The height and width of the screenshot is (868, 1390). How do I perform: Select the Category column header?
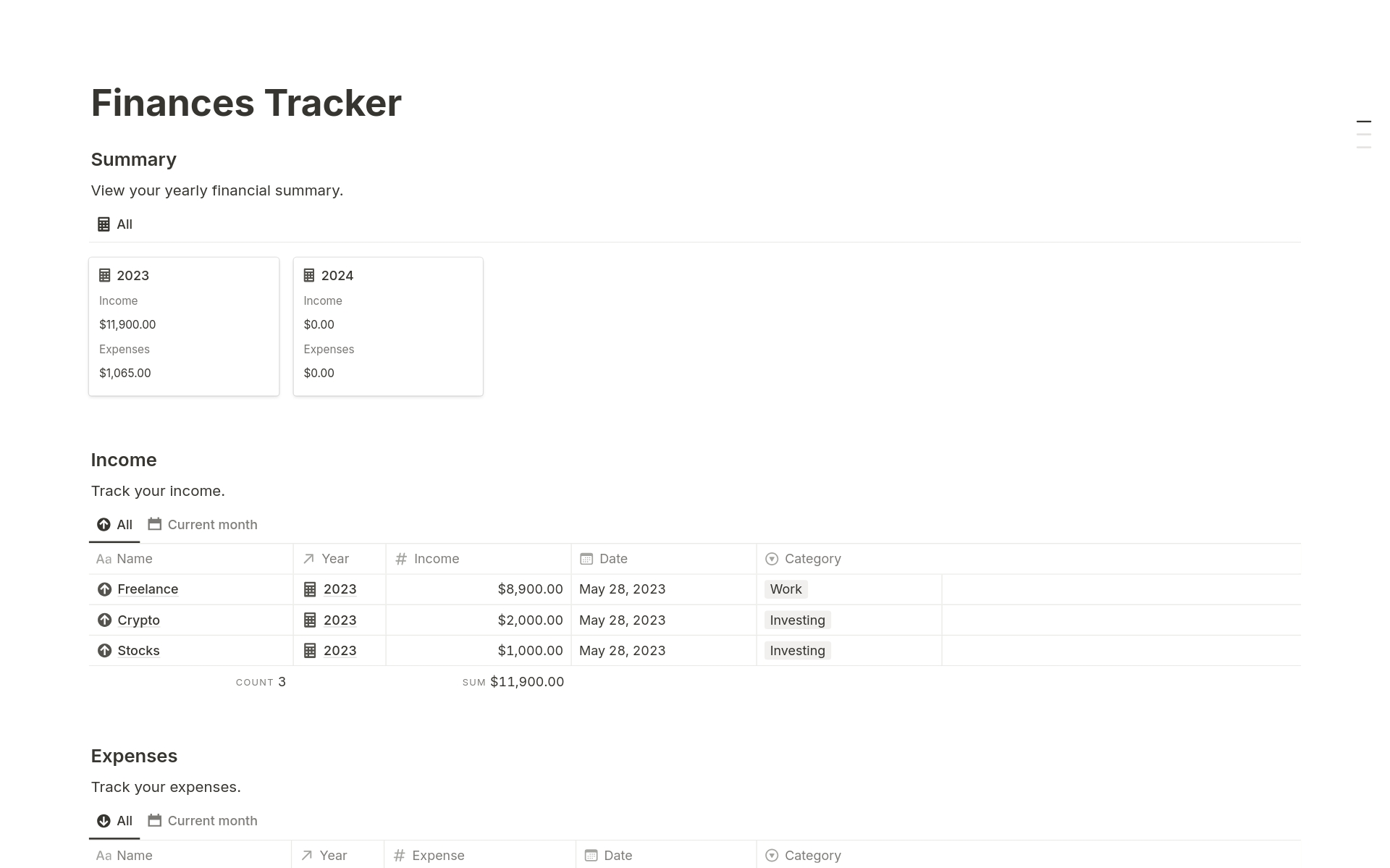tap(812, 558)
